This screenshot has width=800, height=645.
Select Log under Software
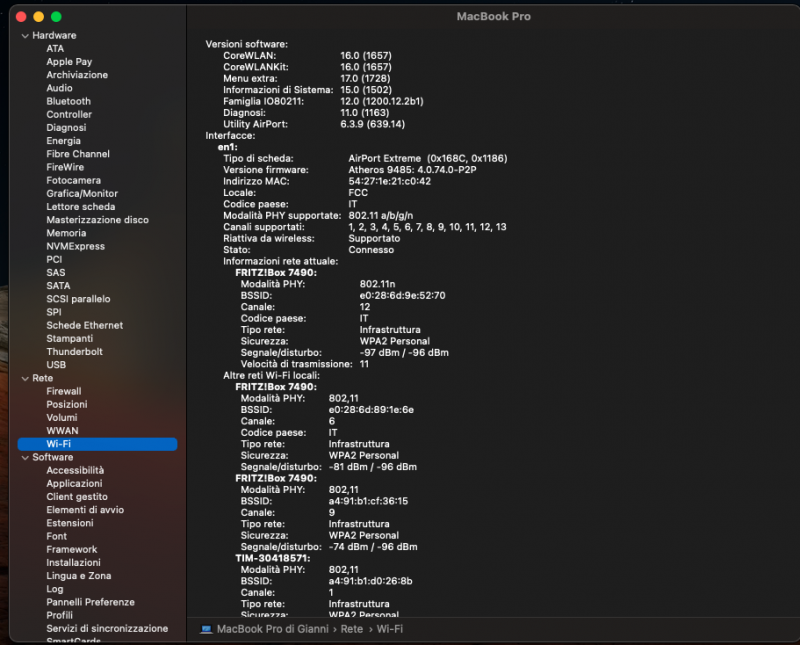click(55, 589)
